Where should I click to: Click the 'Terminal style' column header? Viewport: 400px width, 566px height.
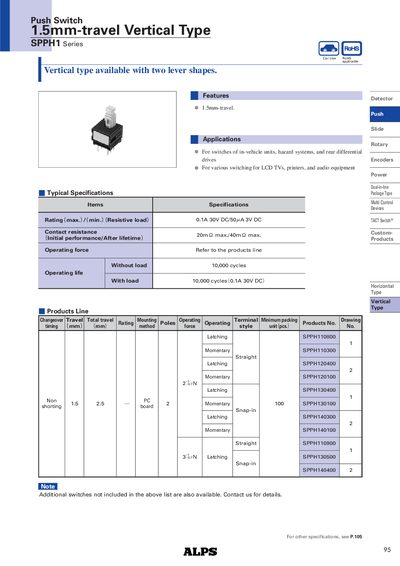click(246, 323)
